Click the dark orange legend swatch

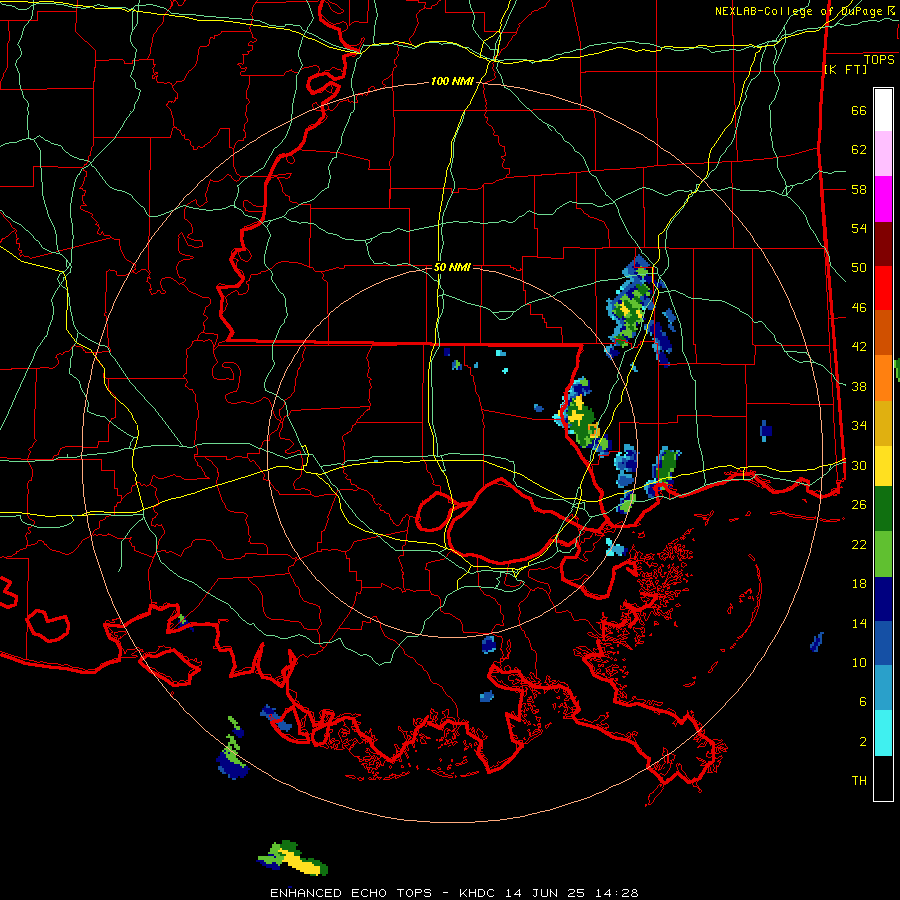coord(883,332)
